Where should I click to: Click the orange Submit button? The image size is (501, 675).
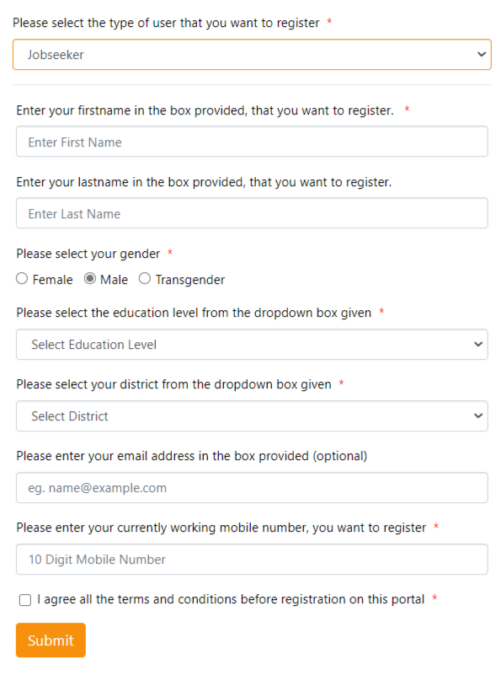coord(51,640)
